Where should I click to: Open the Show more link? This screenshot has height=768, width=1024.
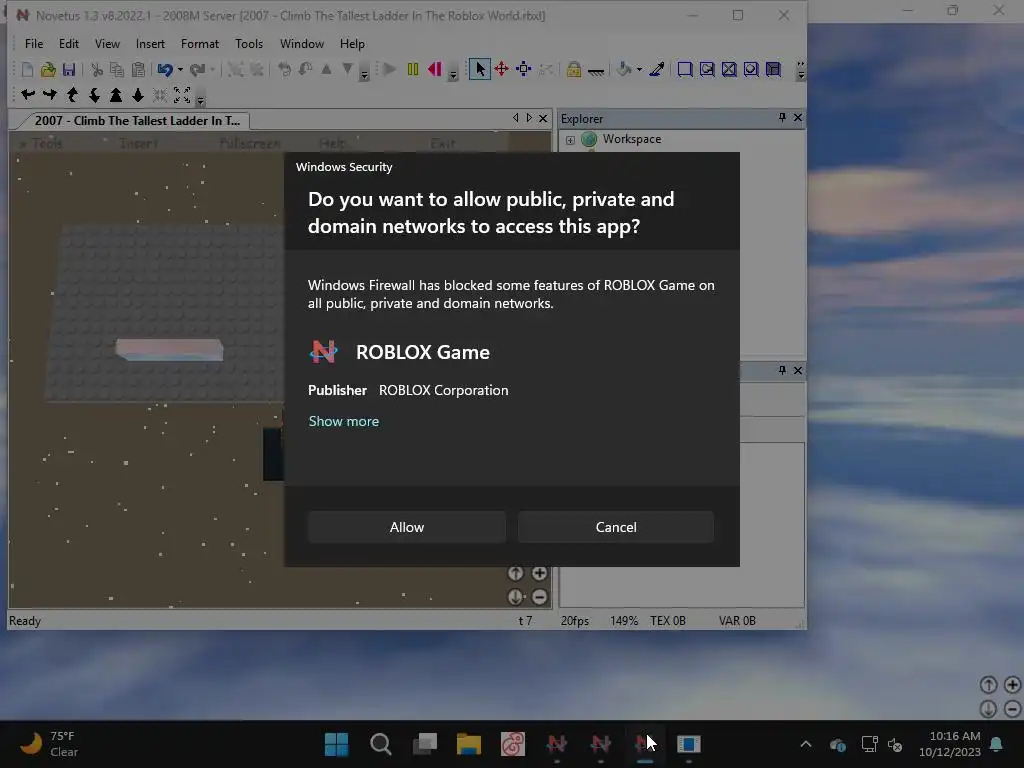coord(344,421)
